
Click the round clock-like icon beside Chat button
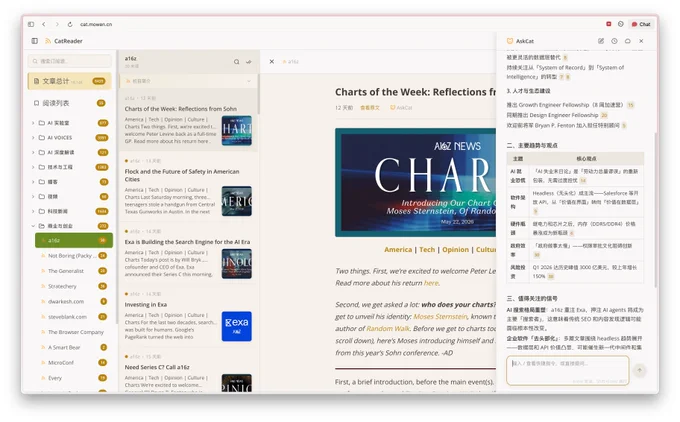[621, 24]
